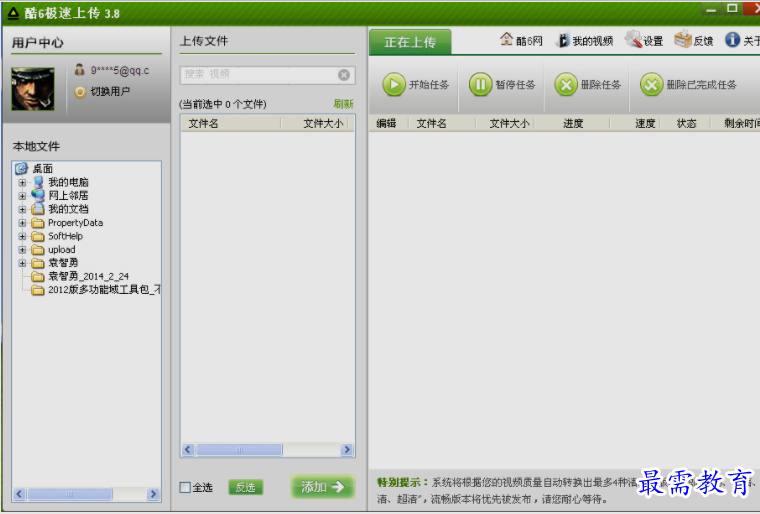Click the user avatar picture
This screenshot has width=760, height=514.
(x=33, y=89)
